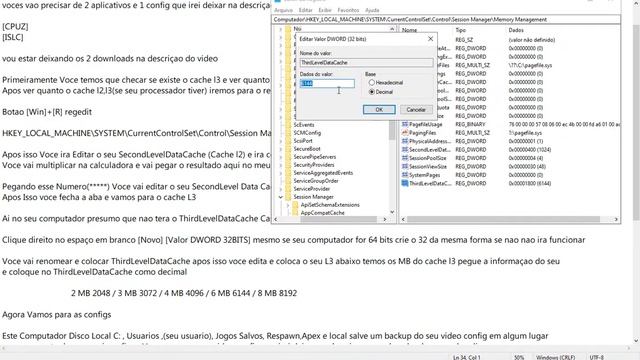Click the SystemPages value icon
640x360 pixels.
click(x=405, y=175)
